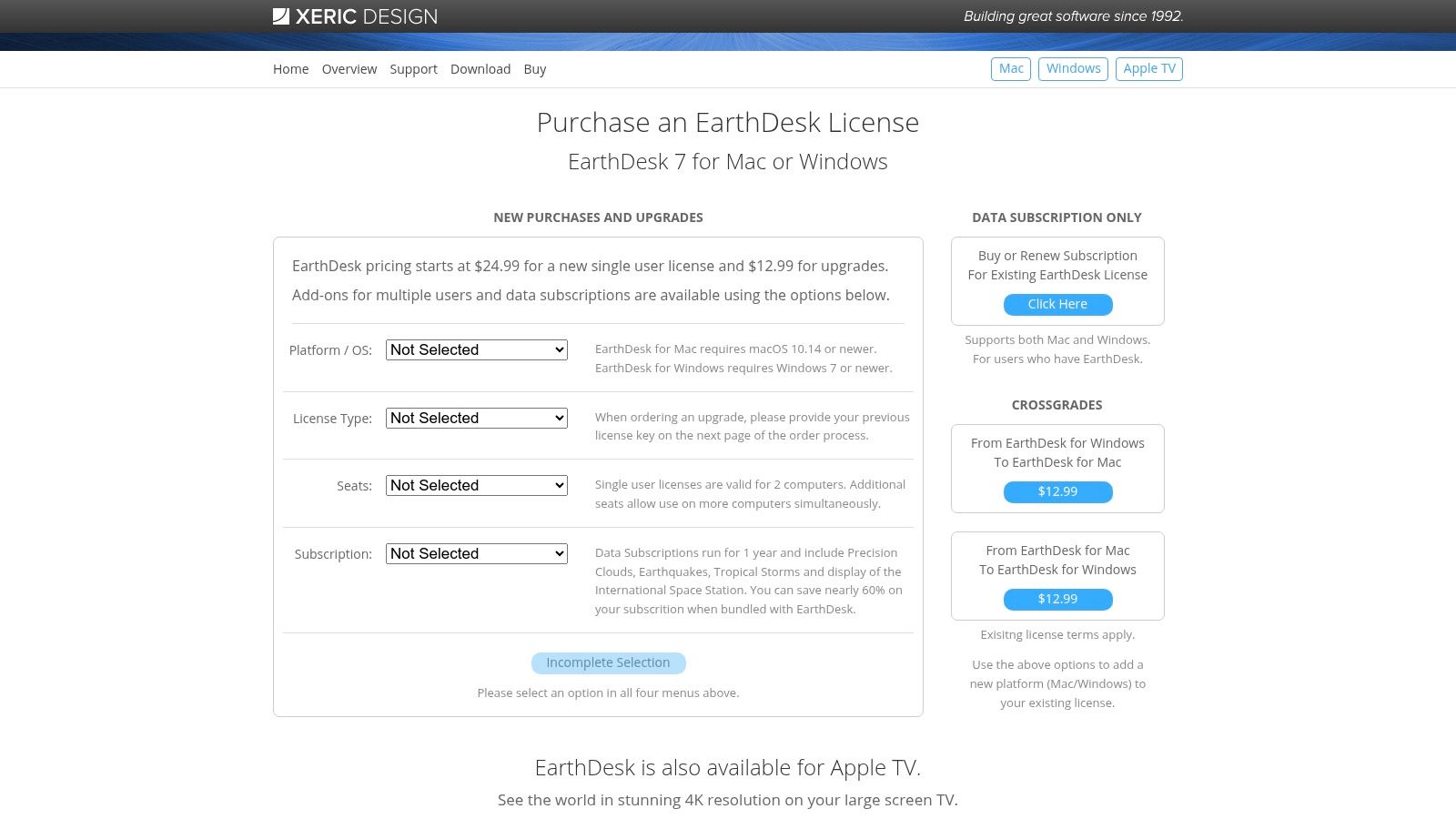Viewport: 1456px width, 819px height.
Task: Click the 'Subscription:' label
Action: [x=333, y=554]
